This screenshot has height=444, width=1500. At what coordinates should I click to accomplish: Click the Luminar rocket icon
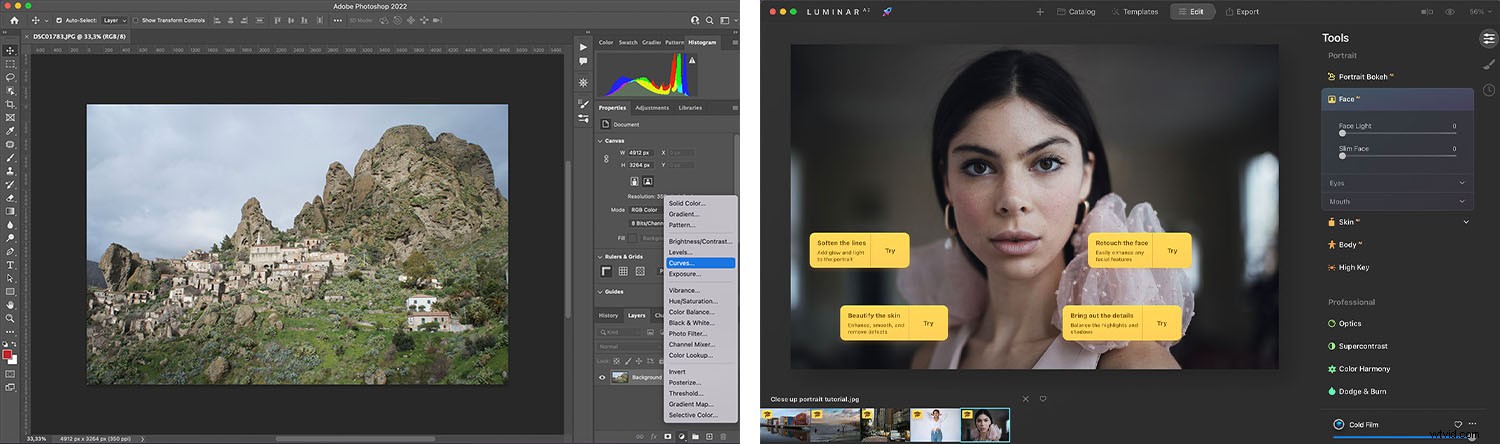(887, 12)
